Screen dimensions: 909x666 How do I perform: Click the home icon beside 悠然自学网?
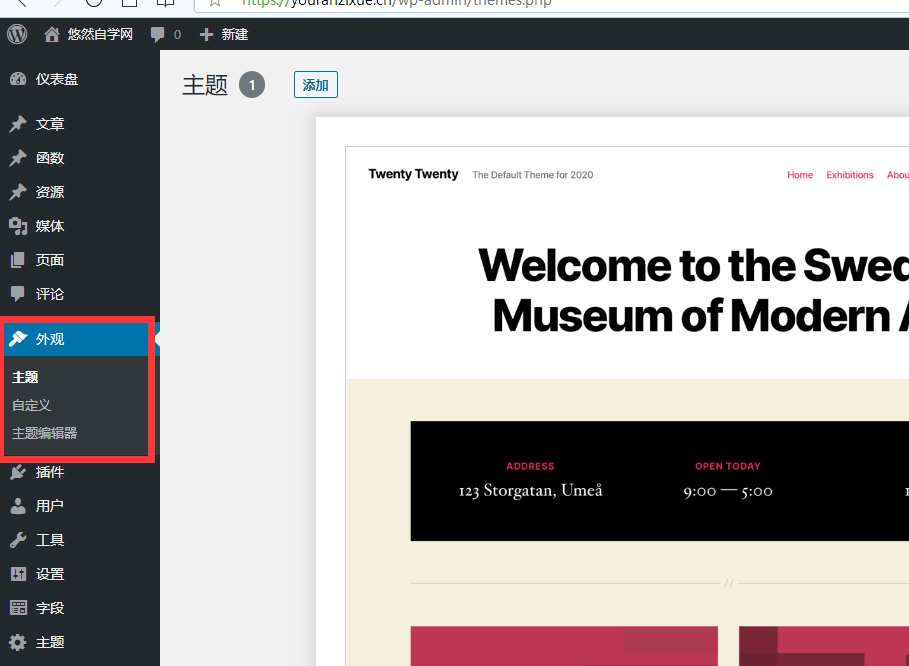coord(52,35)
